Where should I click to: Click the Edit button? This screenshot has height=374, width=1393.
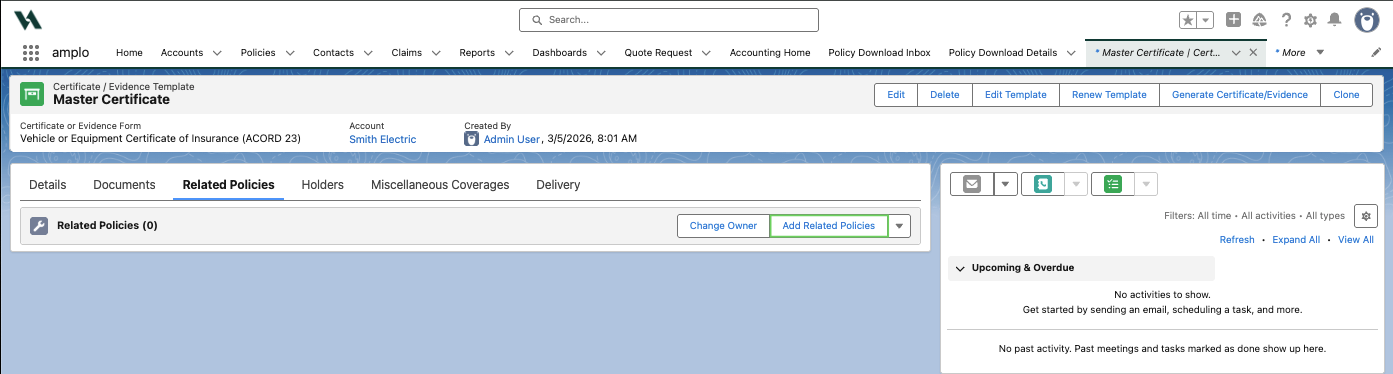click(x=896, y=94)
